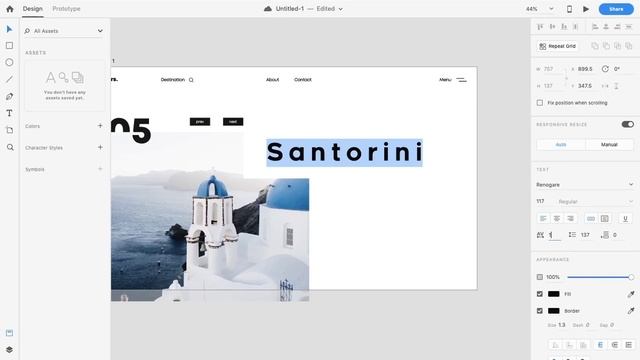Image resolution: width=640 pixels, height=360 pixels.
Task: Go to the Home screen icon
Action: [x=10, y=9]
